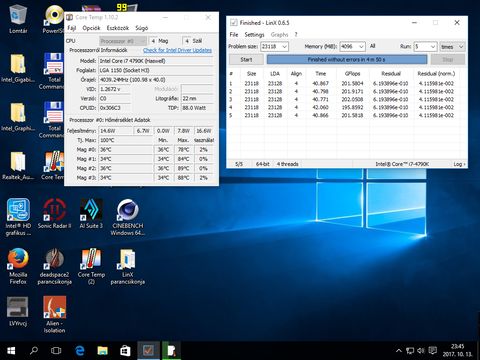Open the Lomtár recycle bin icon
The image size is (480, 360).
tap(18, 19)
